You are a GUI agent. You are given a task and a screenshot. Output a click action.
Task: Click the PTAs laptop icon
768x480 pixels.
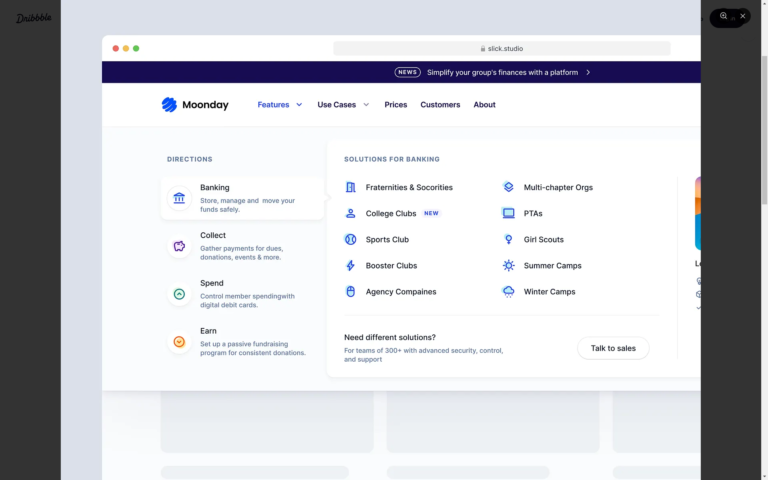[x=508, y=213]
